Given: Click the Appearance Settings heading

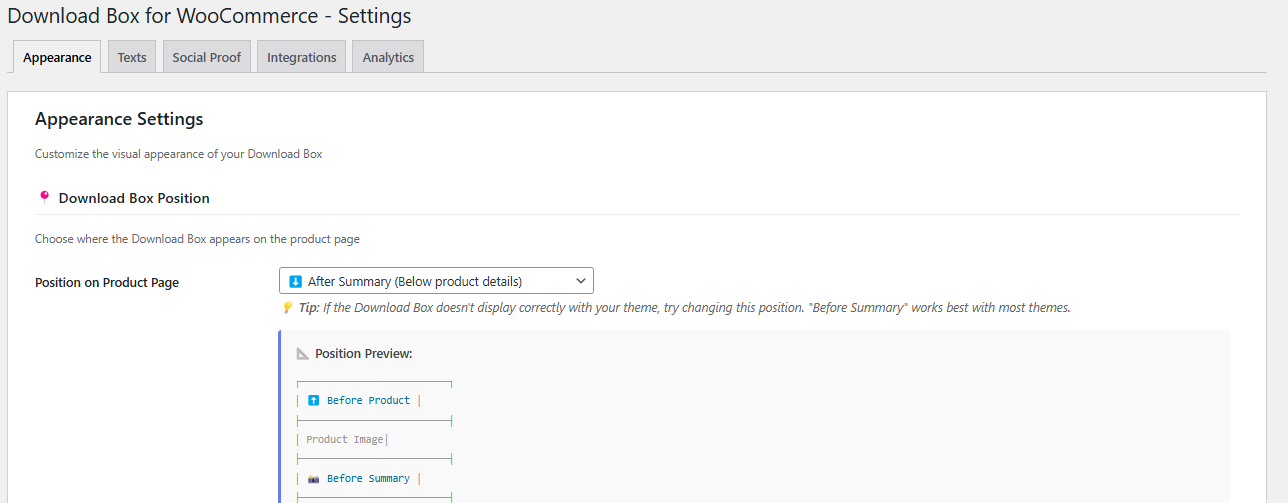Looking at the screenshot, I should (119, 119).
